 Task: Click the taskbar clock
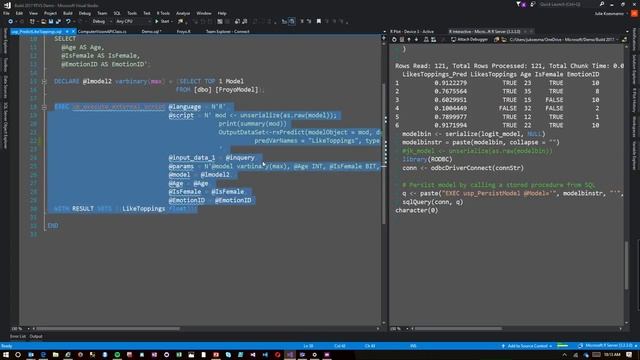tap(611, 355)
